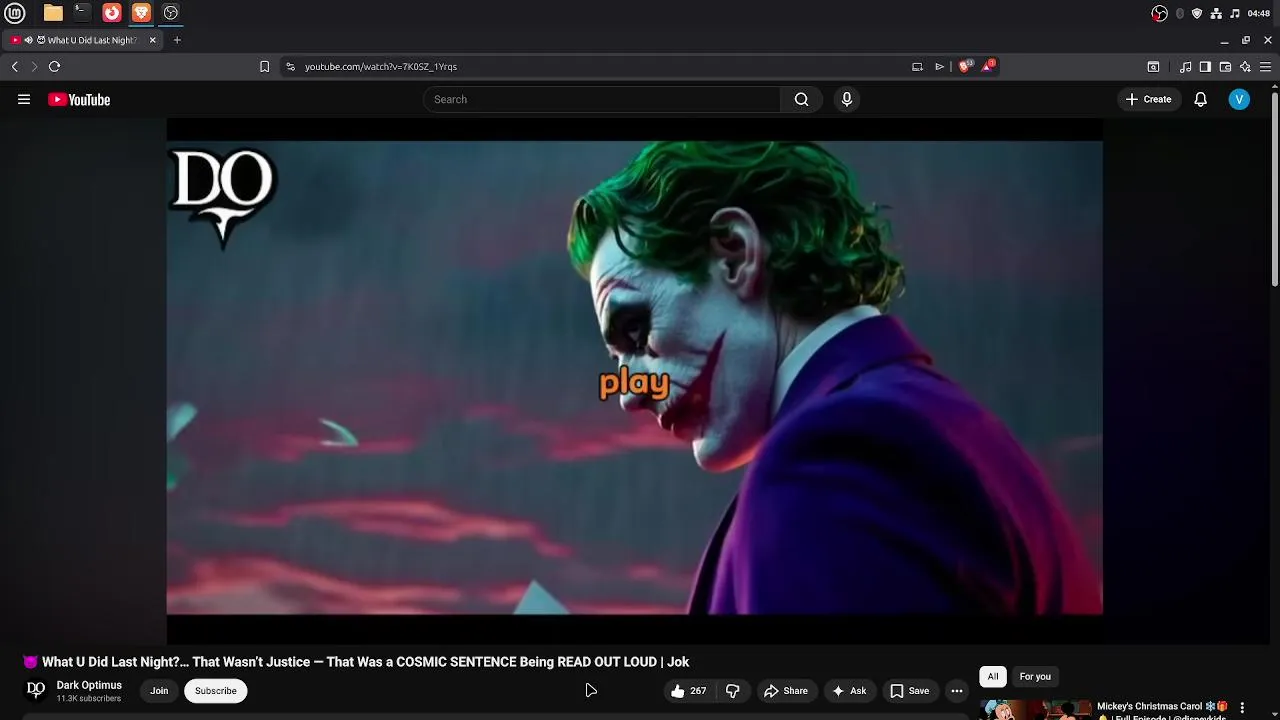Open the network tray icon
Image resolution: width=1280 pixels, height=720 pixels.
pyautogui.click(x=1216, y=13)
